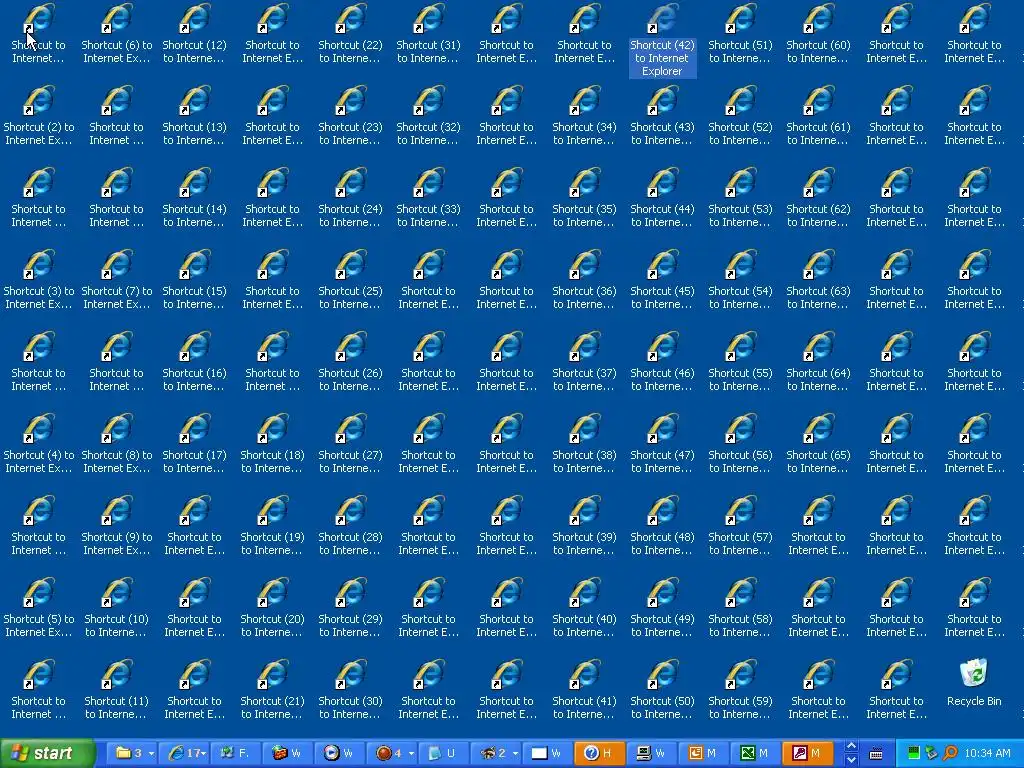Select the Shortcut (29) desktop icon
The width and height of the screenshot is (1024, 768).
coord(351,607)
